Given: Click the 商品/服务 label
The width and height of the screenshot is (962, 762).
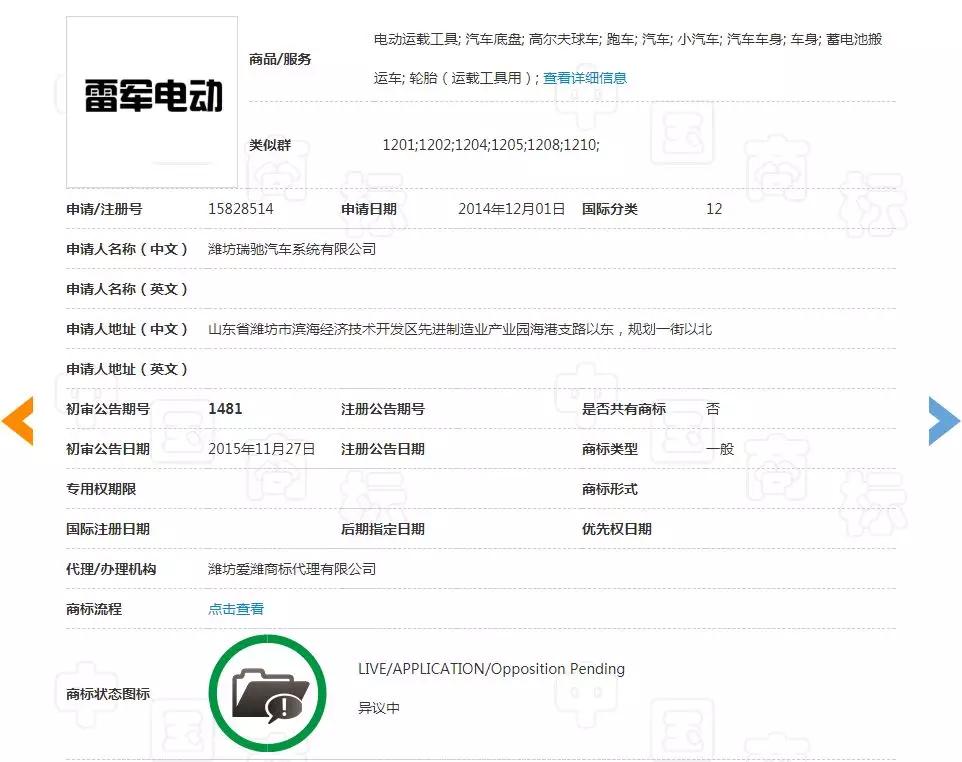Looking at the screenshot, I should click(280, 59).
